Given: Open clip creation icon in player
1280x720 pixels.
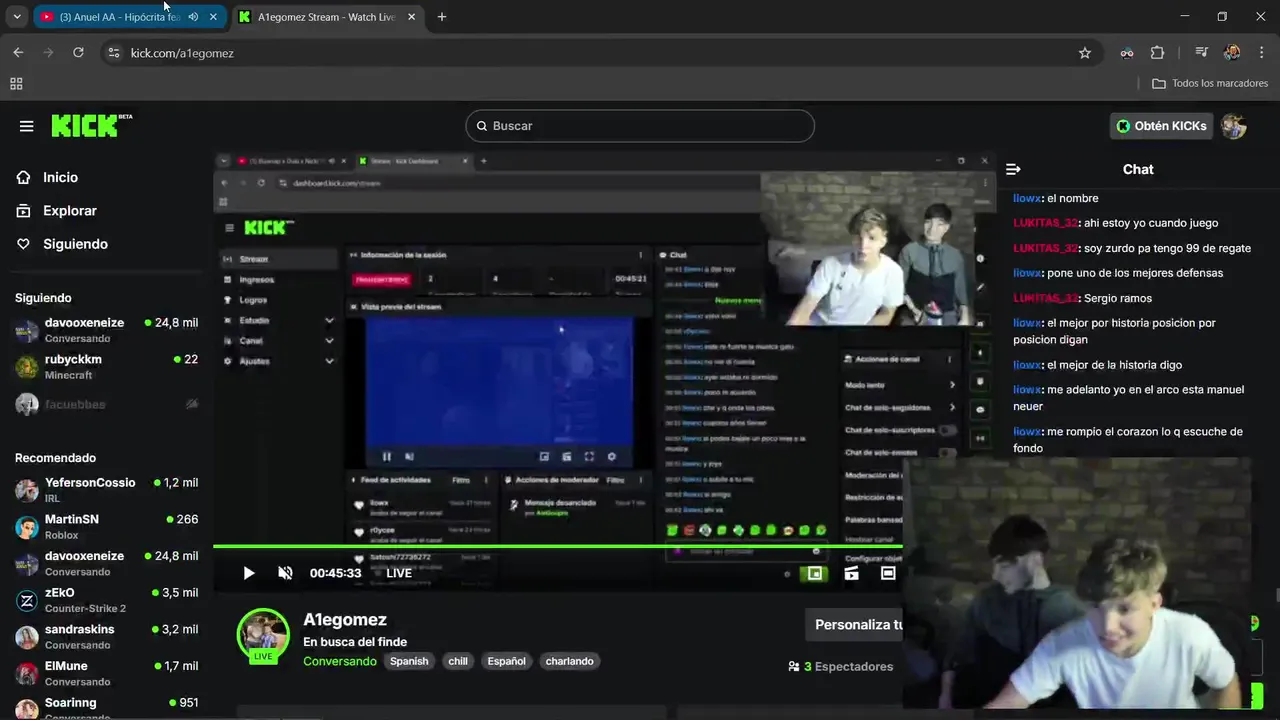Looking at the screenshot, I should pyautogui.click(x=851, y=573).
